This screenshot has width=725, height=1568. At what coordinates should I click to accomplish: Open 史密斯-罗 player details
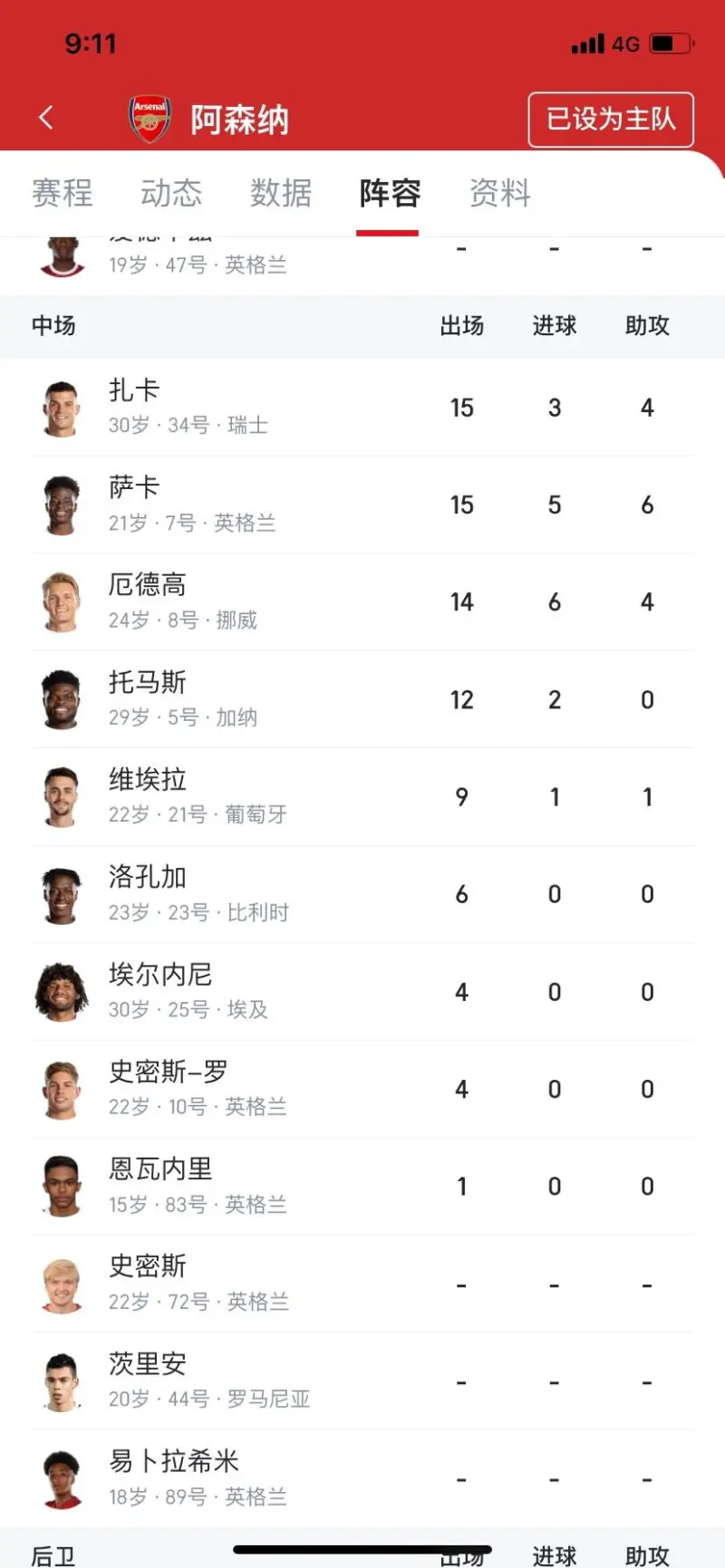click(x=169, y=1073)
